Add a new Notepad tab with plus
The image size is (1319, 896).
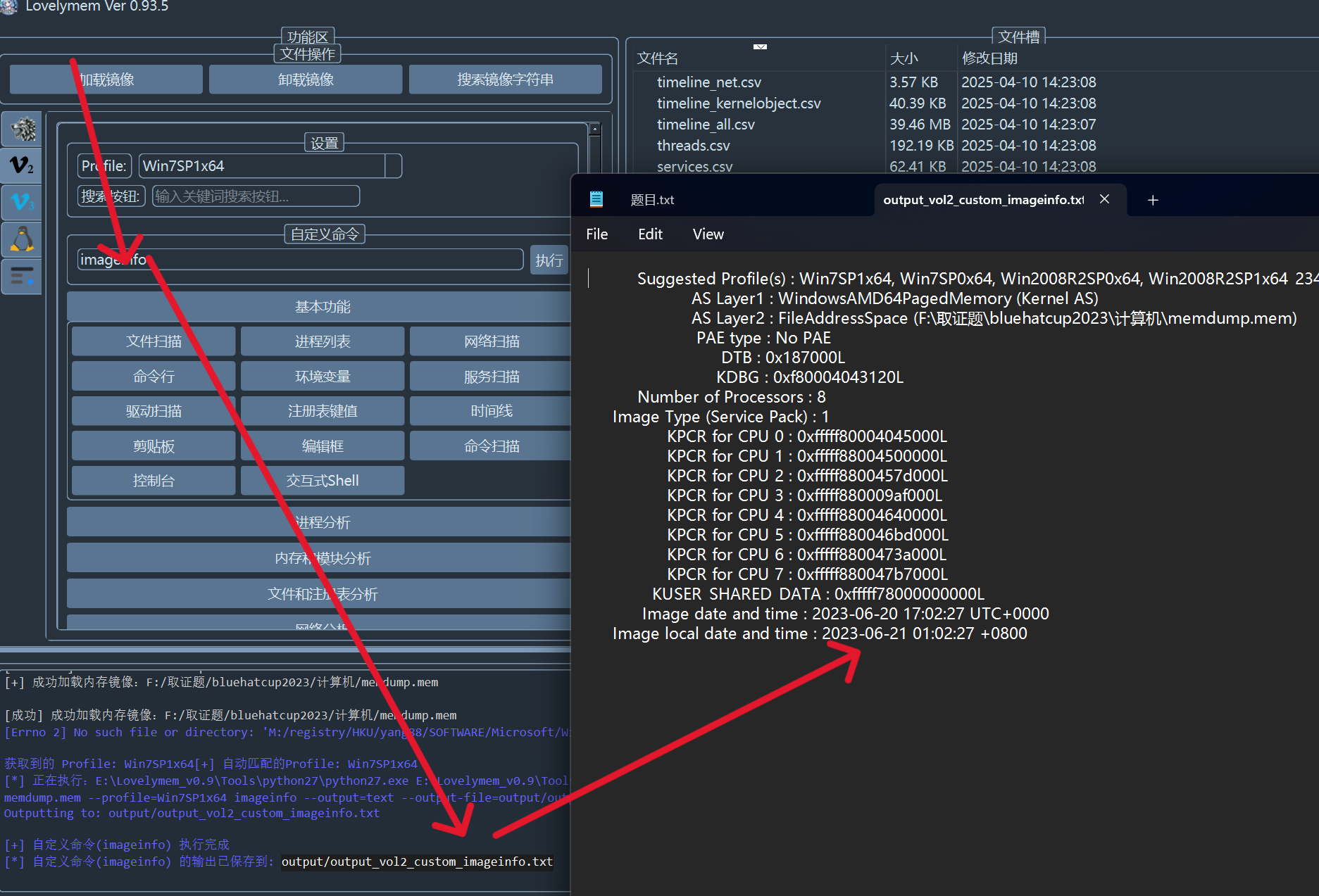point(1153,201)
